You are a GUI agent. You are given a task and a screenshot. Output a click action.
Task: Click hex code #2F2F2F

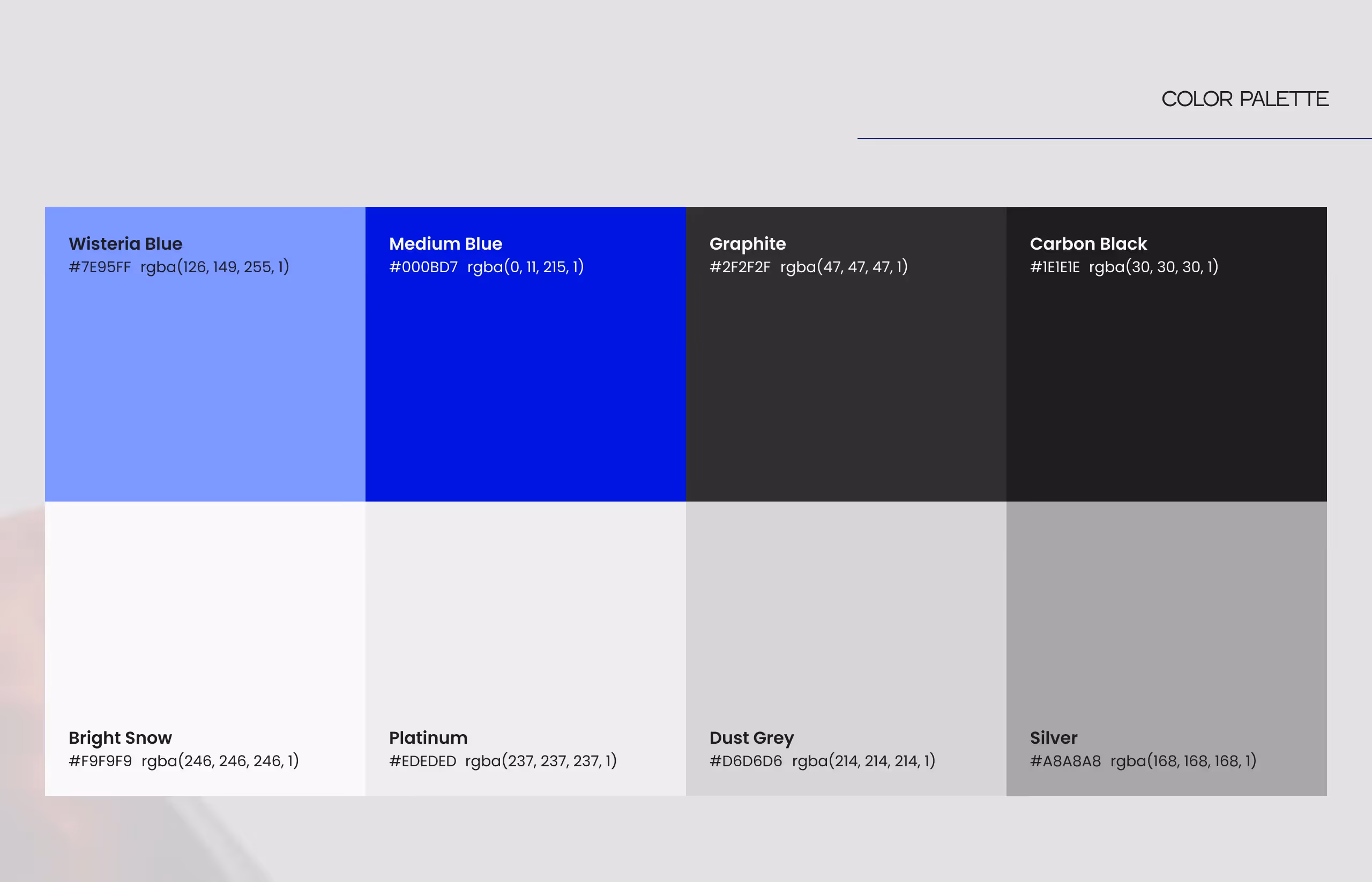[x=740, y=267]
